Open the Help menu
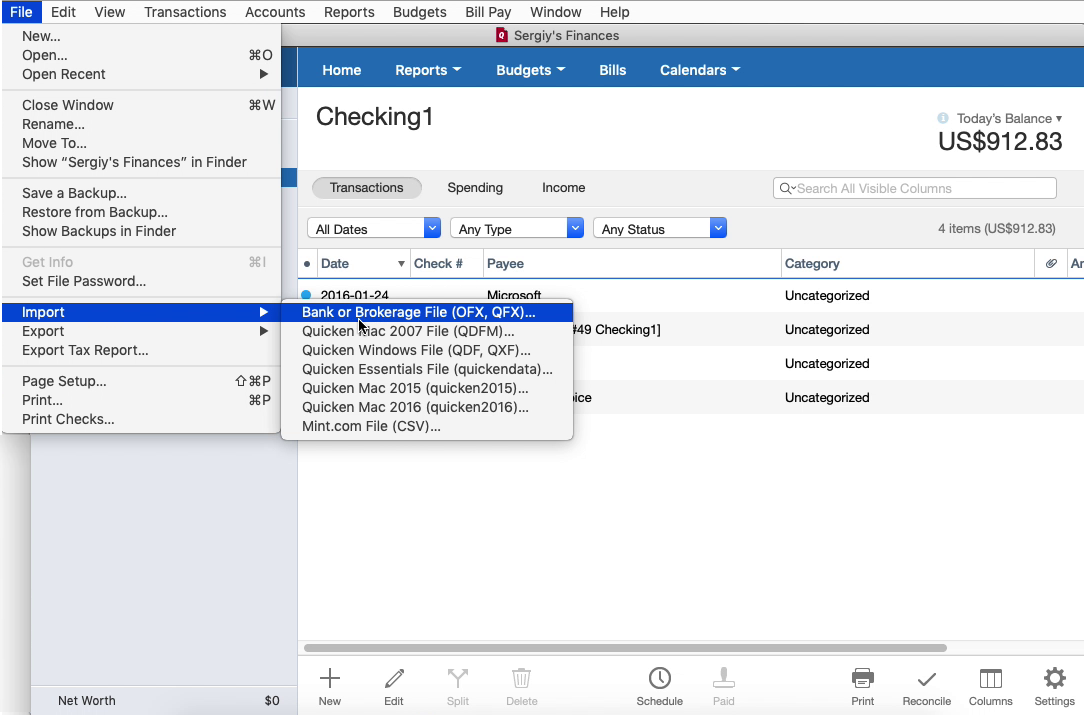 click(615, 12)
